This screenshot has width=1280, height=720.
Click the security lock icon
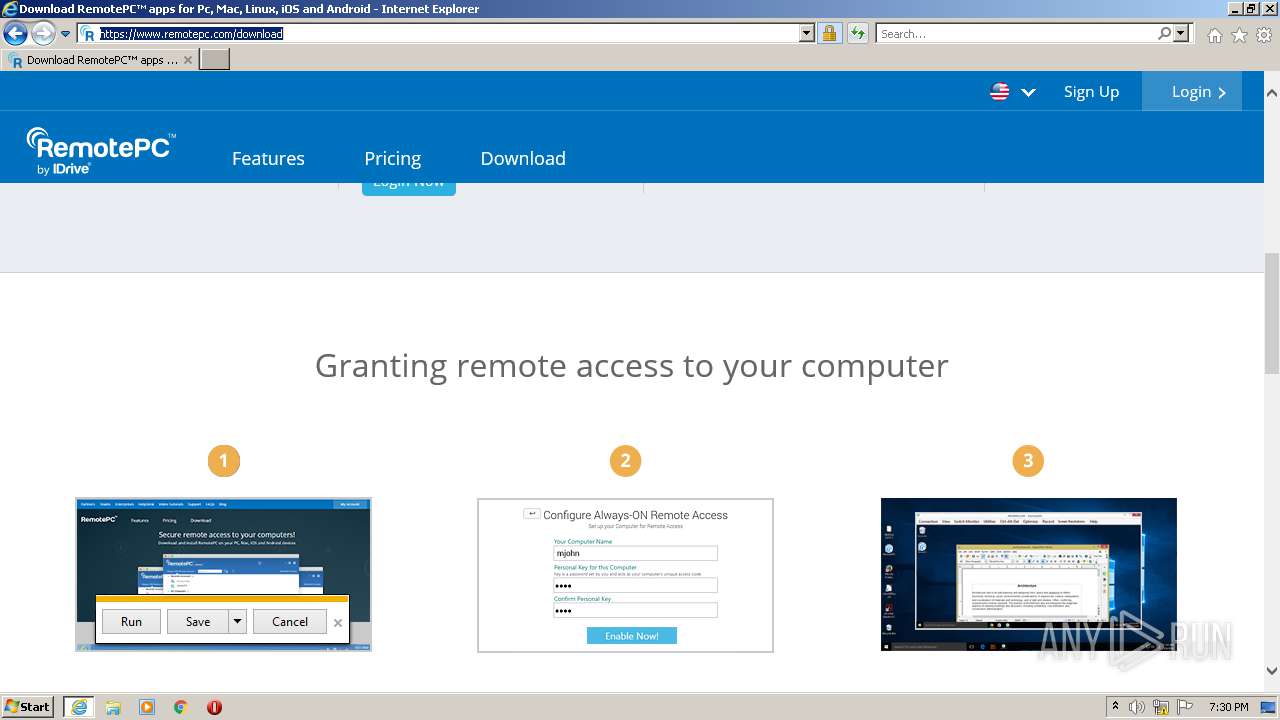[829, 33]
